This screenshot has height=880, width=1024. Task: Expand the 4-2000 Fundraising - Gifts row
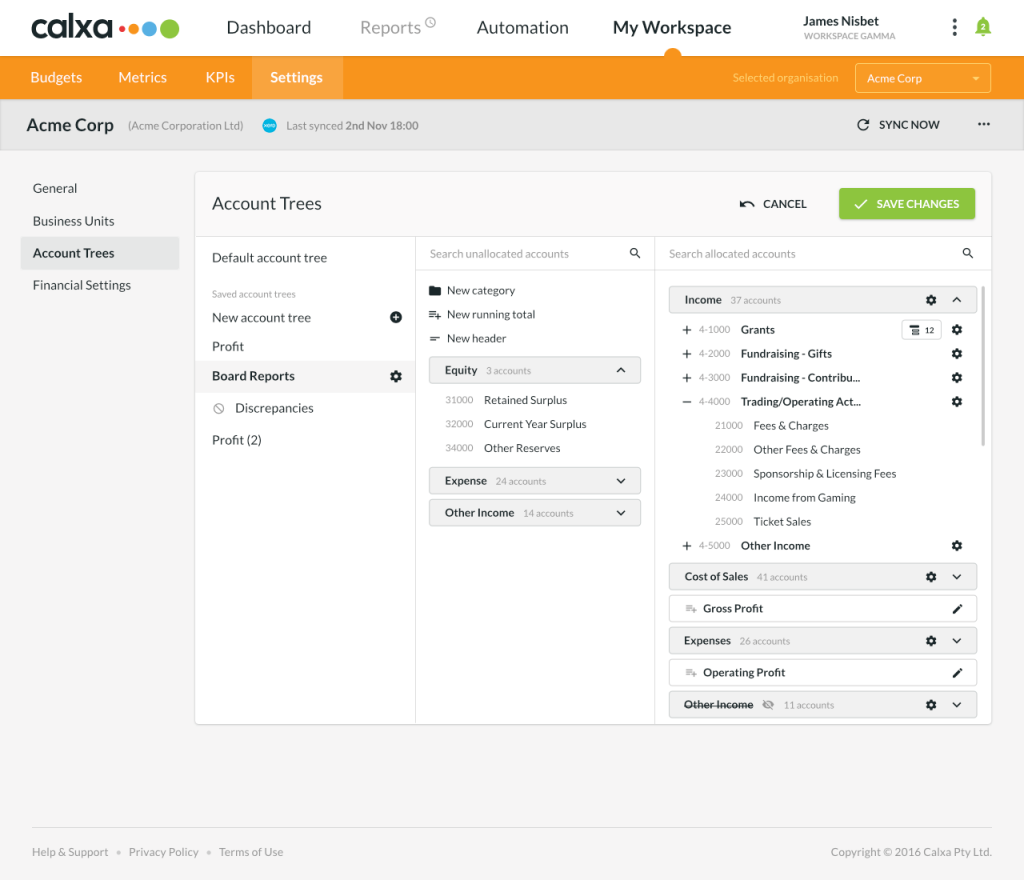pyautogui.click(x=686, y=354)
